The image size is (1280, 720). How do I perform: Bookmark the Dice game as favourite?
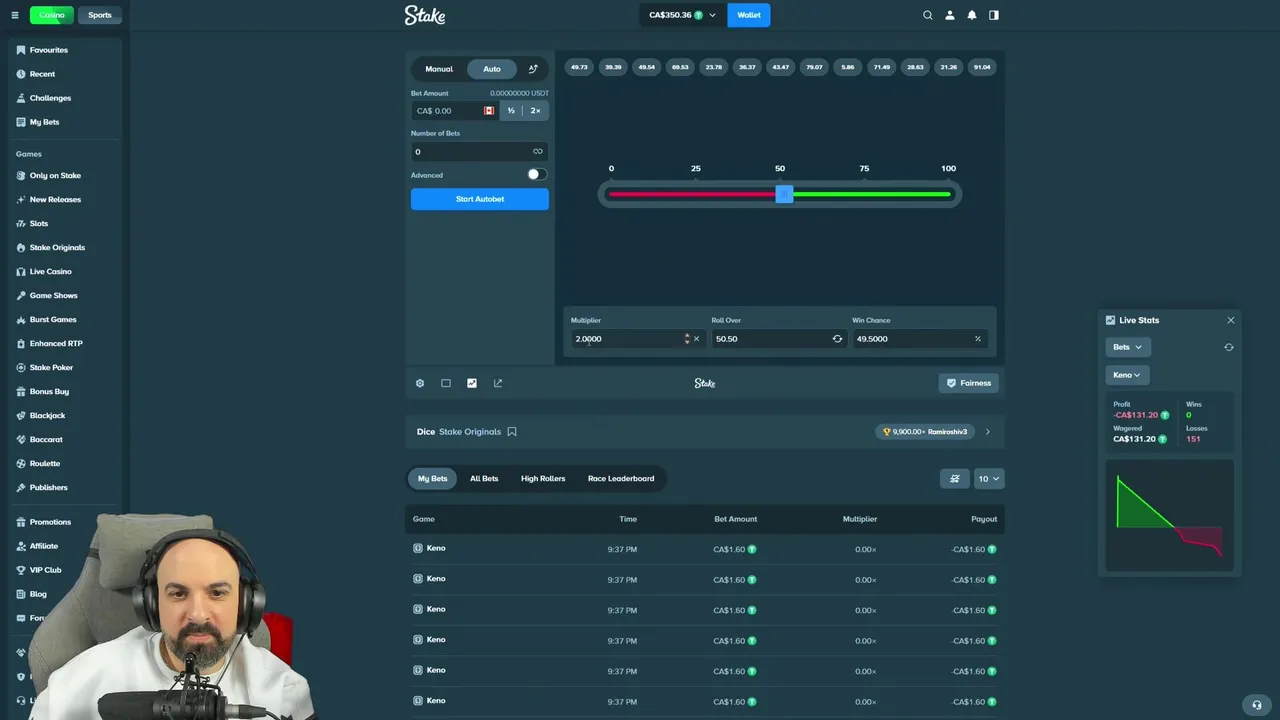512,432
